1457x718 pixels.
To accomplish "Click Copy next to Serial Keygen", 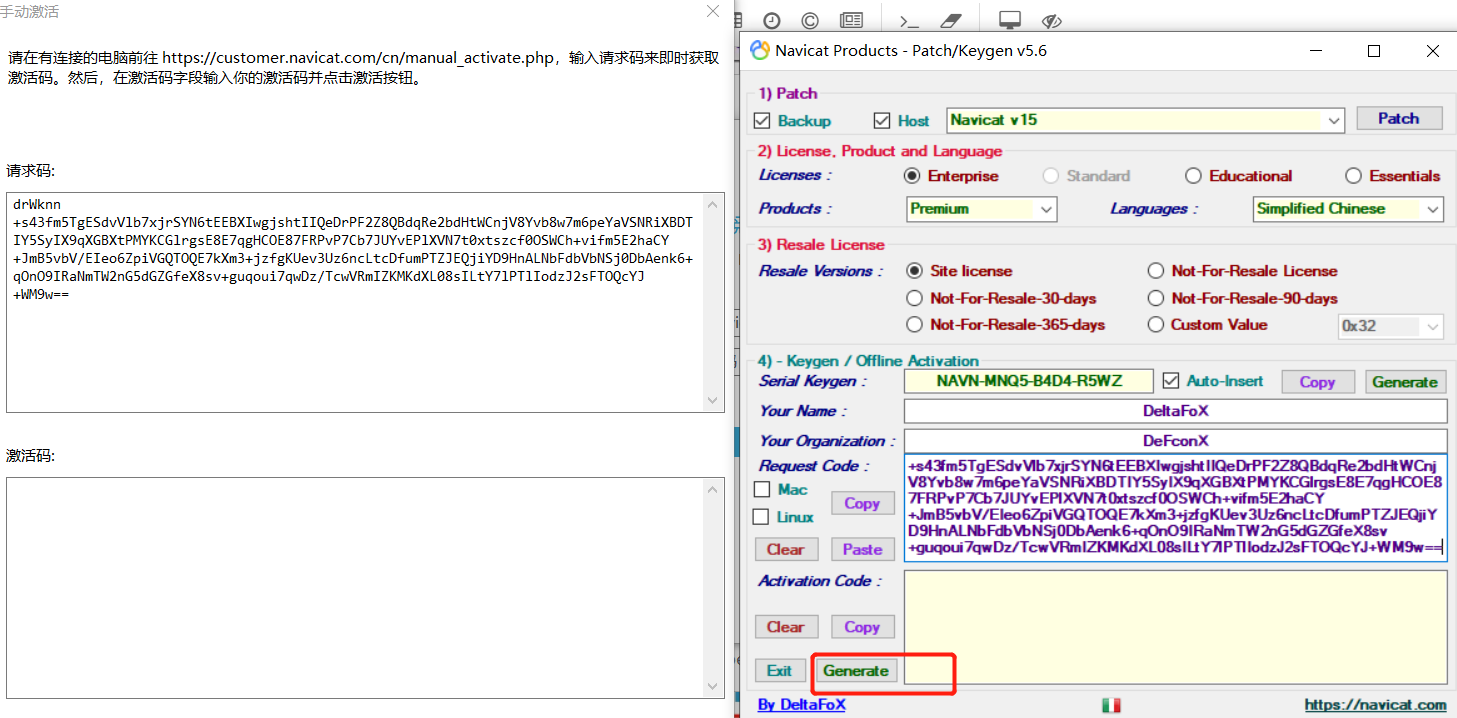I will [x=1317, y=382].
